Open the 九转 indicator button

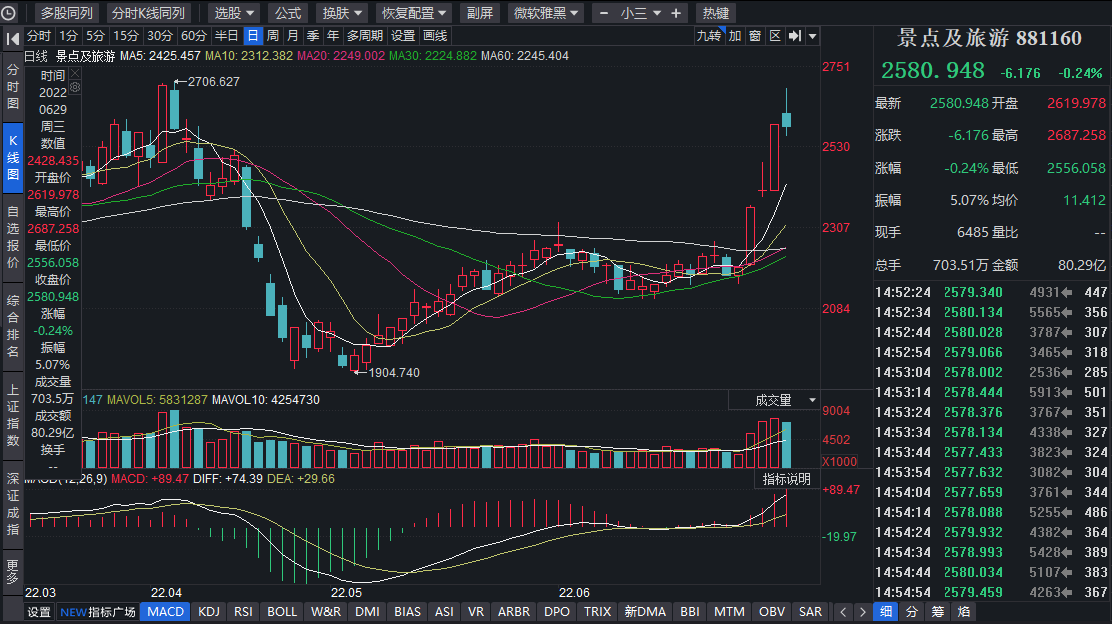[x=708, y=36]
